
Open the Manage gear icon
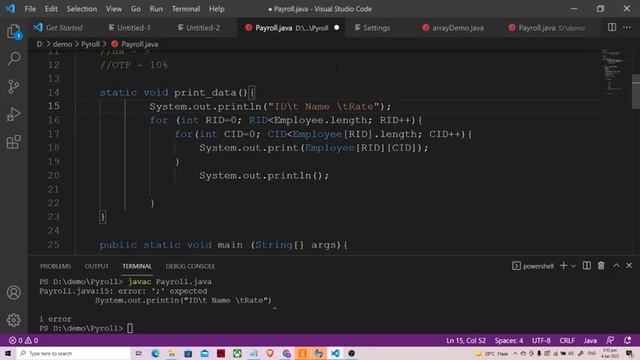click(13, 320)
